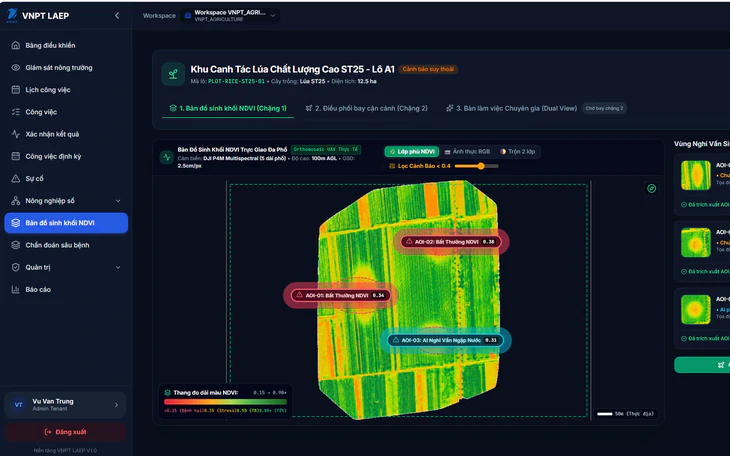Switch to Ảnh thực RGB view
Viewport: 730px width, 456px height.
tap(467, 151)
